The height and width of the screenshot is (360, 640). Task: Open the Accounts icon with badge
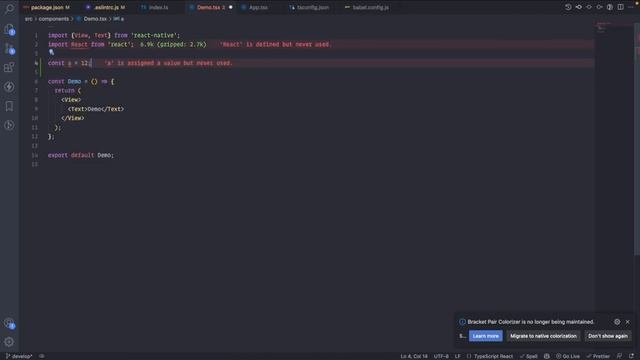[9, 323]
